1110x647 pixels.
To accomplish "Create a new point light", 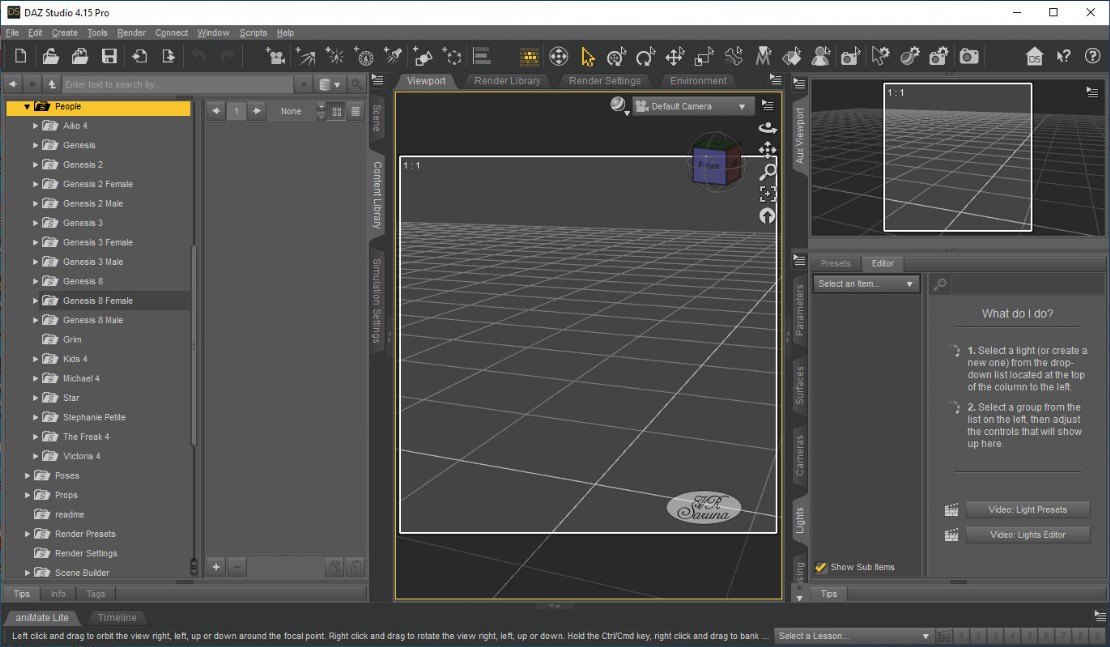I will 334,56.
